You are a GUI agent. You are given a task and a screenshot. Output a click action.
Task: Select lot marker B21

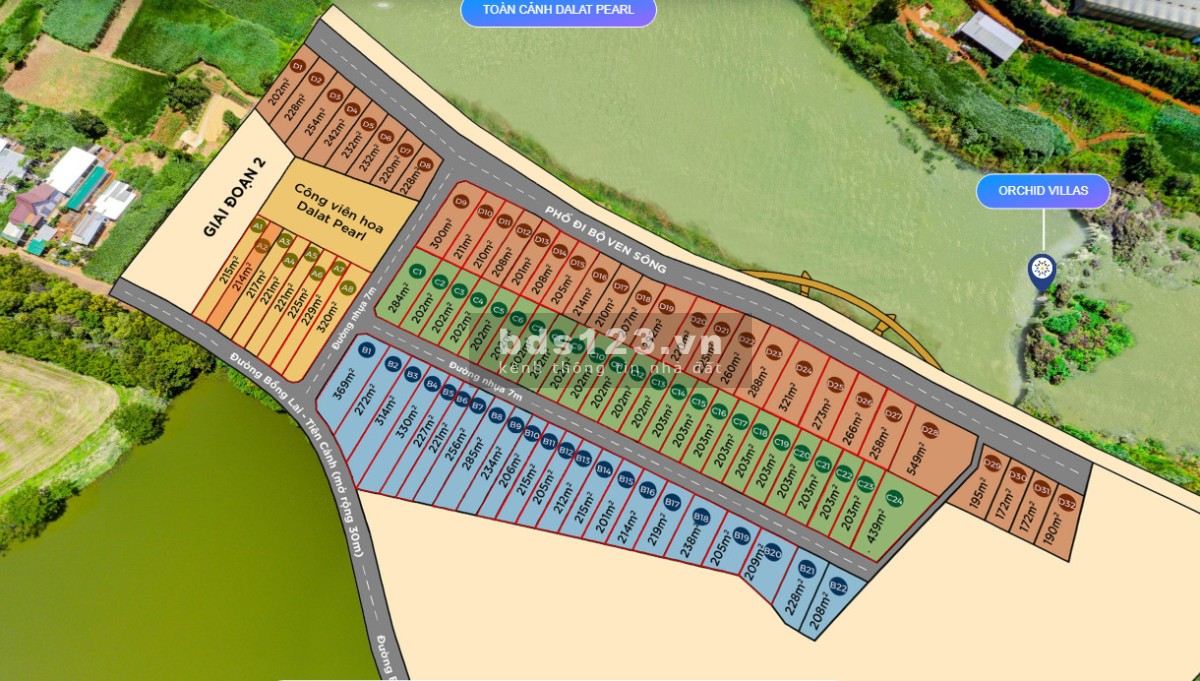pyautogui.click(x=807, y=569)
